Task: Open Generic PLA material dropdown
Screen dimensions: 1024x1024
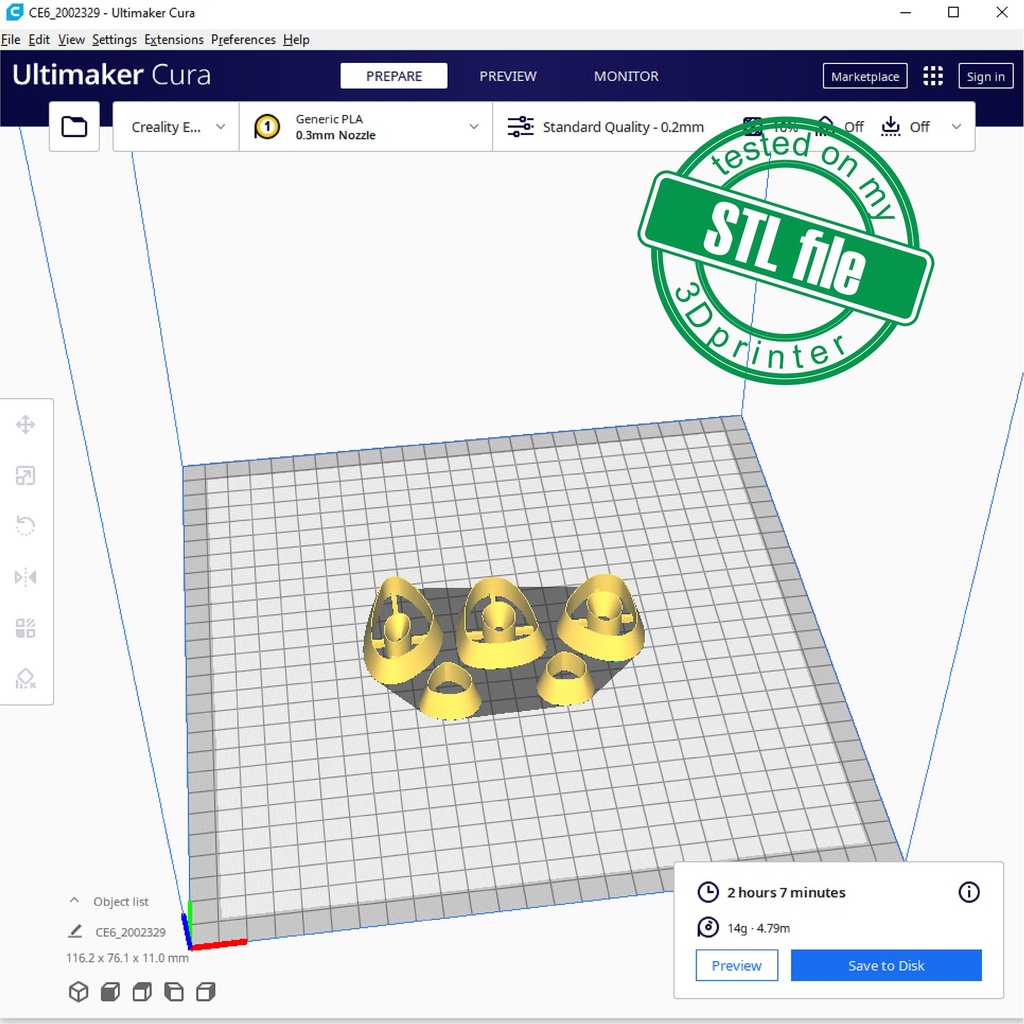Action: tap(366, 127)
